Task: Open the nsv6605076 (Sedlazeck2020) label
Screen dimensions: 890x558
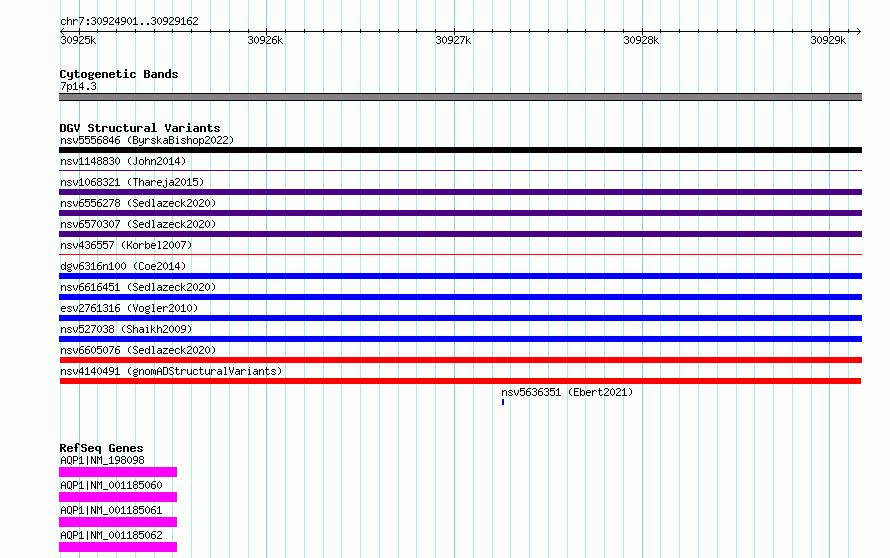Action: point(138,350)
